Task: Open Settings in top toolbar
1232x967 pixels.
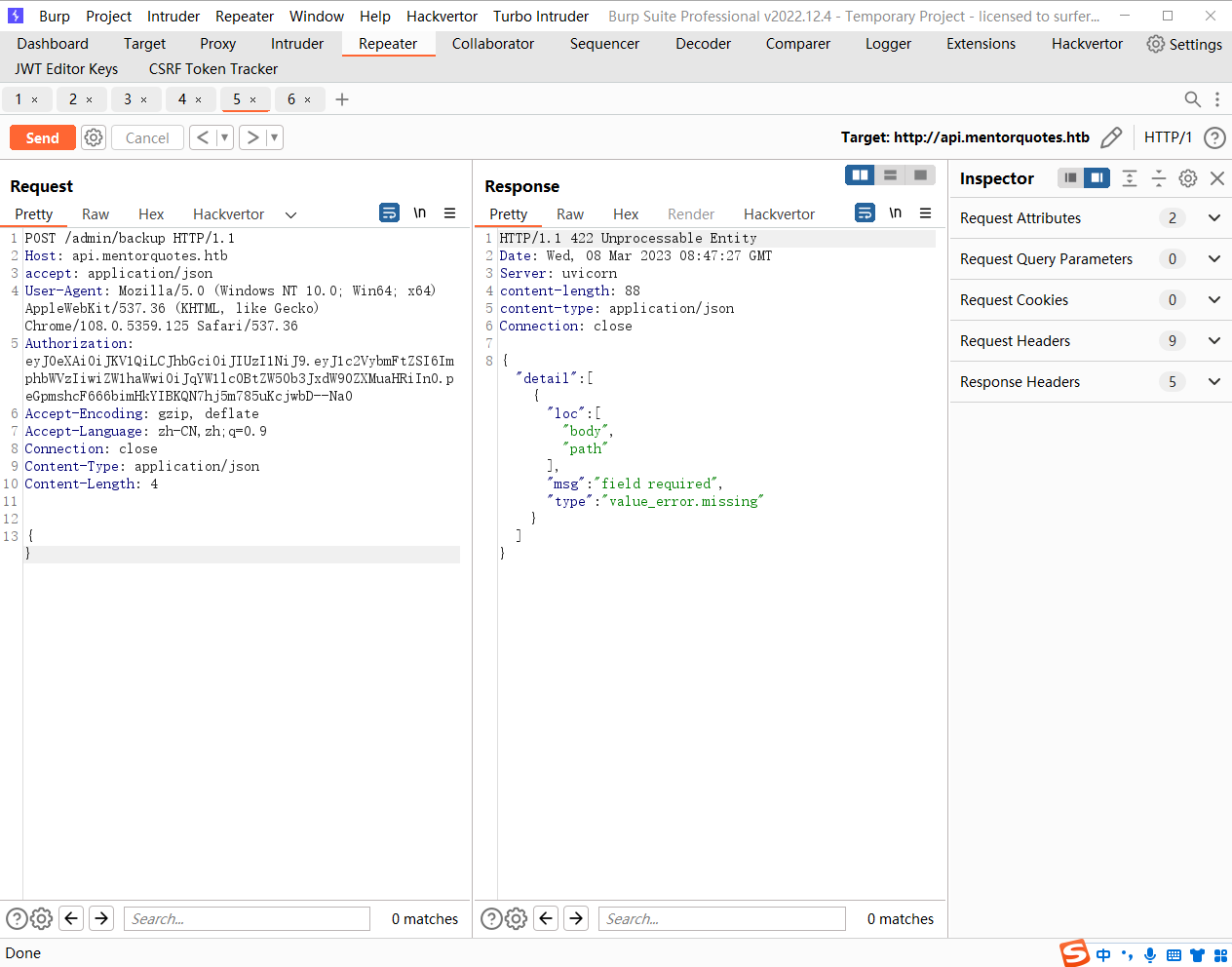Action: [1184, 44]
